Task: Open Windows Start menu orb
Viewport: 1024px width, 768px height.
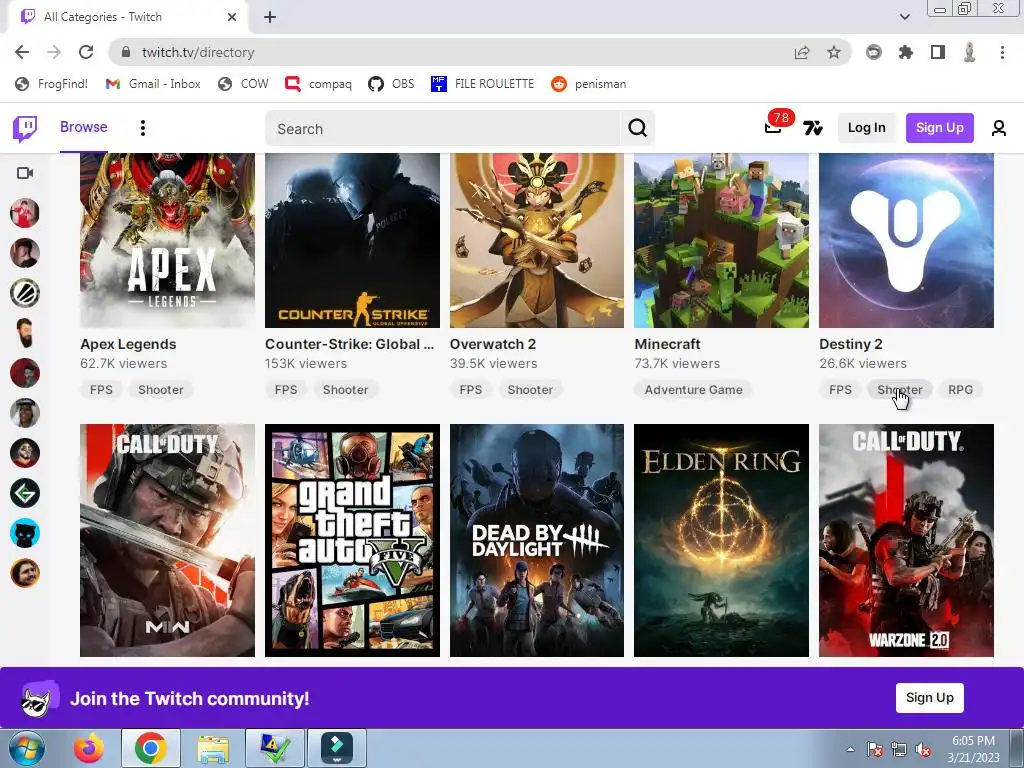Action: click(27, 748)
